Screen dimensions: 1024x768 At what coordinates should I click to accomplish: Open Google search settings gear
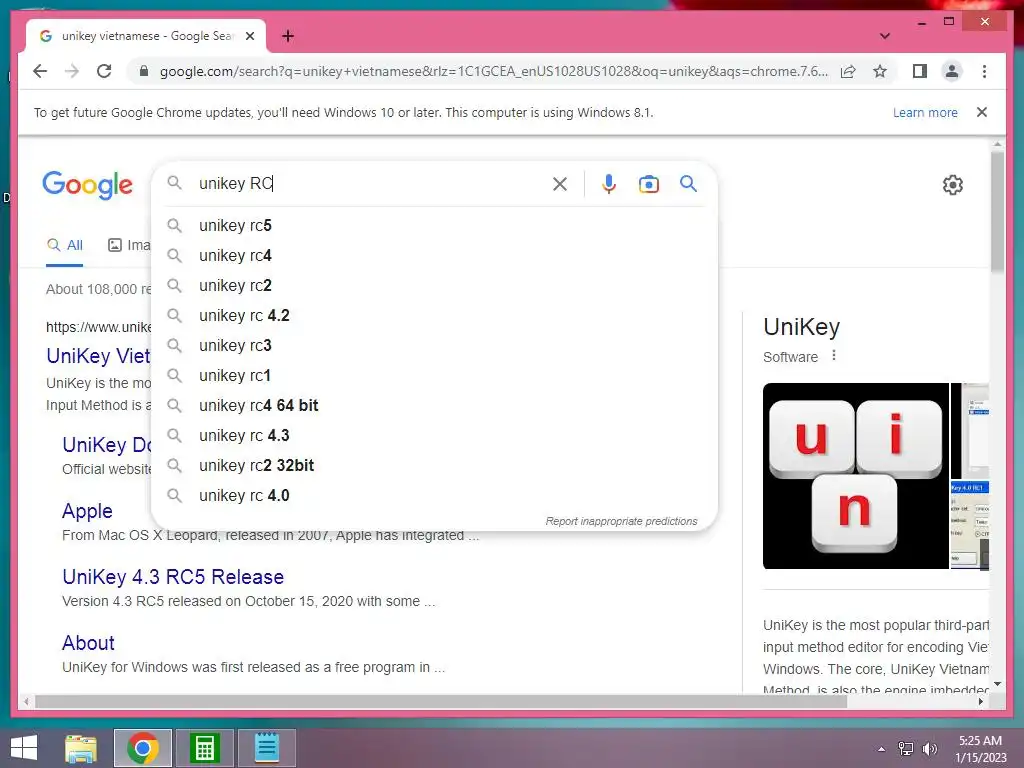[x=953, y=185]
